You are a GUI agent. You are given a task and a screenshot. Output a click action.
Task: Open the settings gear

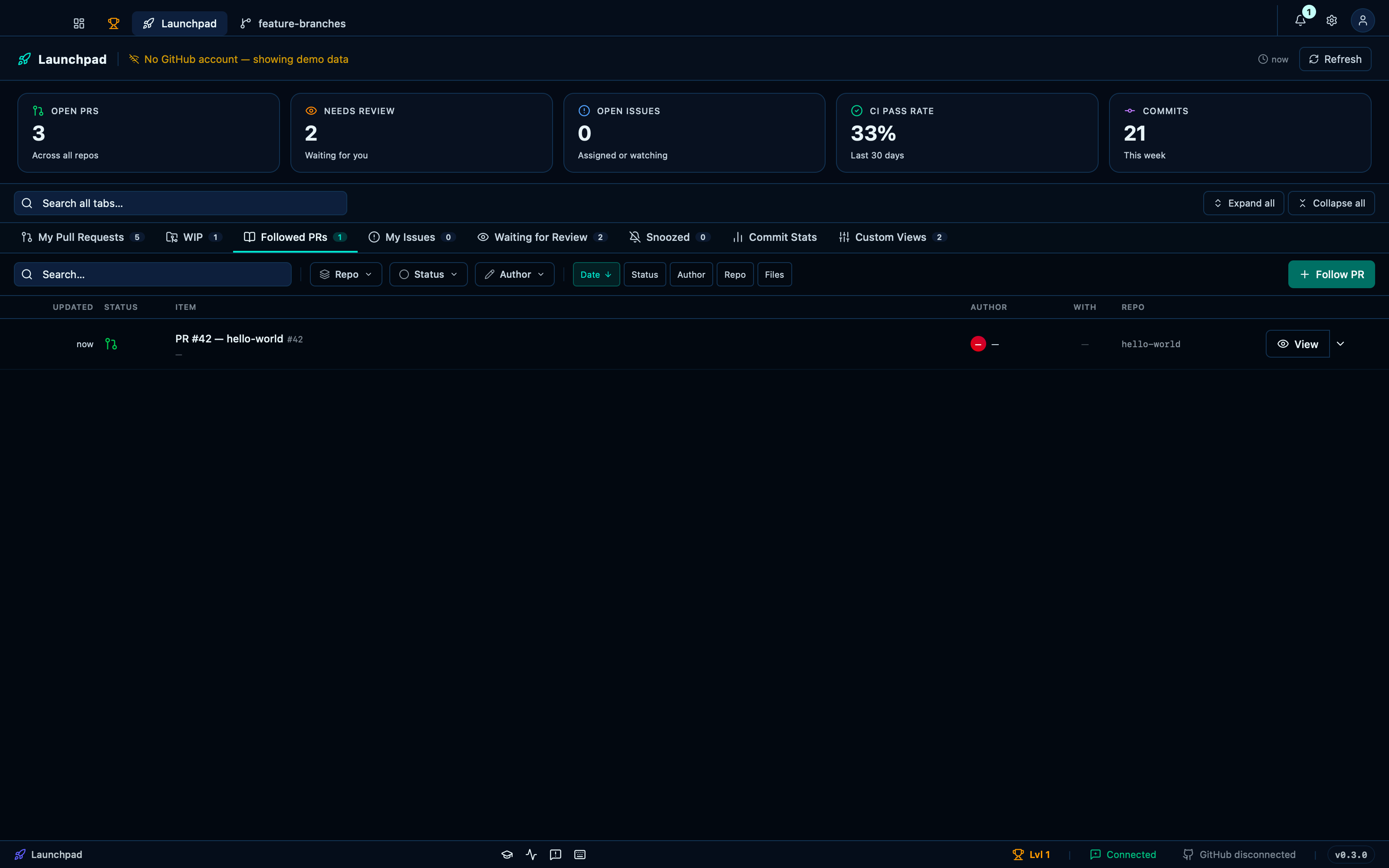(x=1332, y=21)
